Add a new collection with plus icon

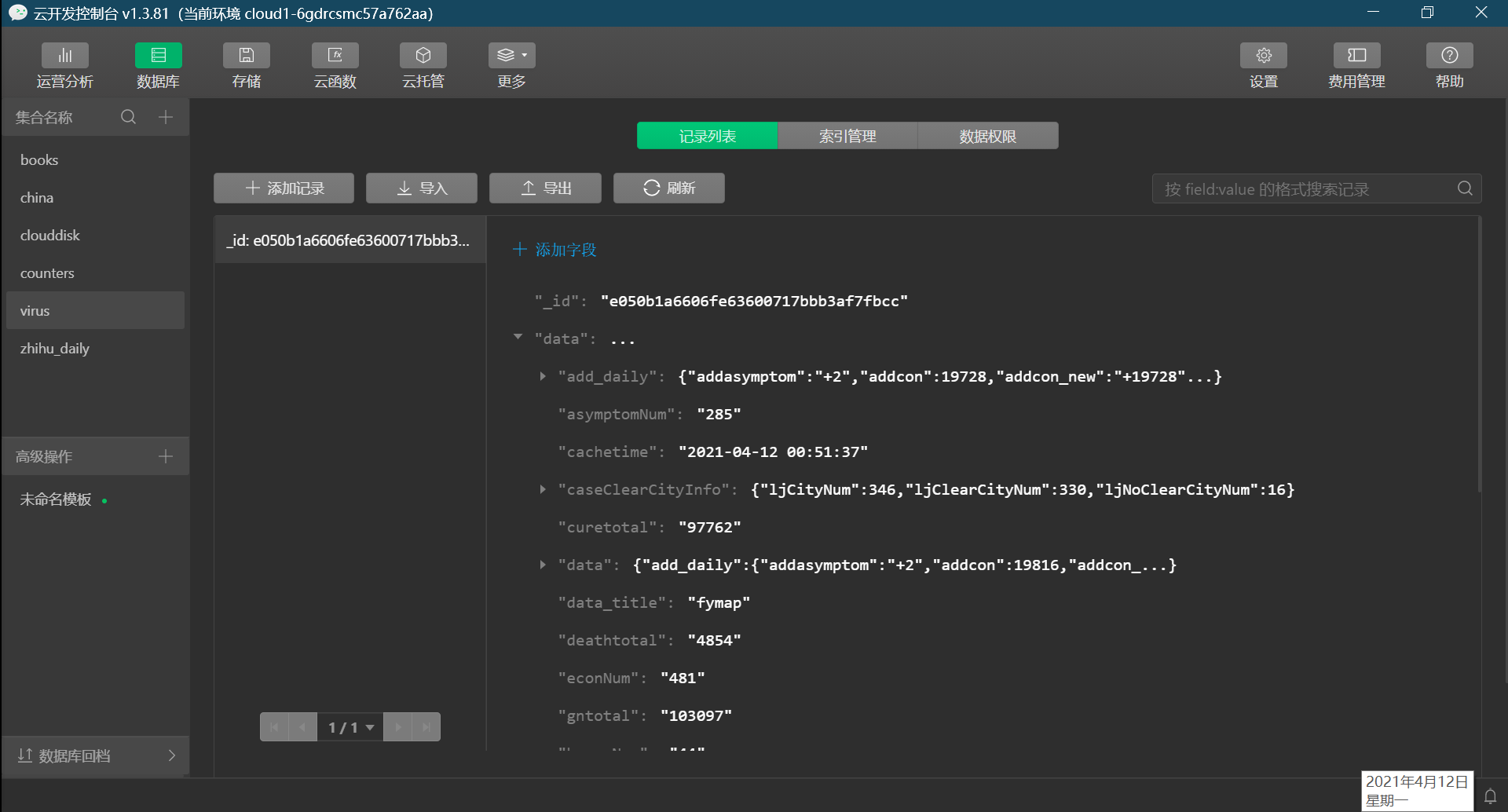[165, 117]
